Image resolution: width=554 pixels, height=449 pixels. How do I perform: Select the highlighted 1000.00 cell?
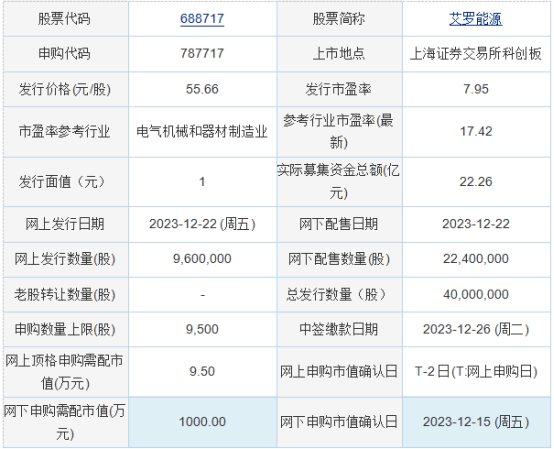[202, 422]
